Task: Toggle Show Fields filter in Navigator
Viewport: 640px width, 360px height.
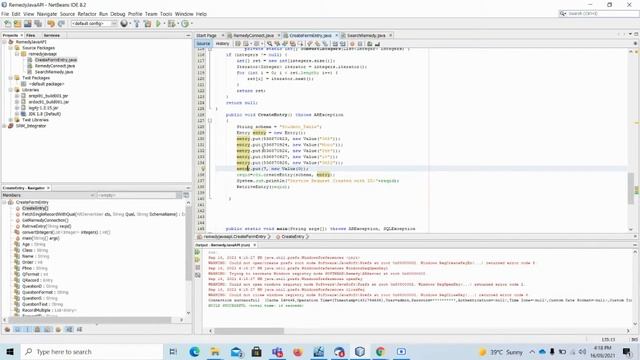Action: [x=18, y=329]
